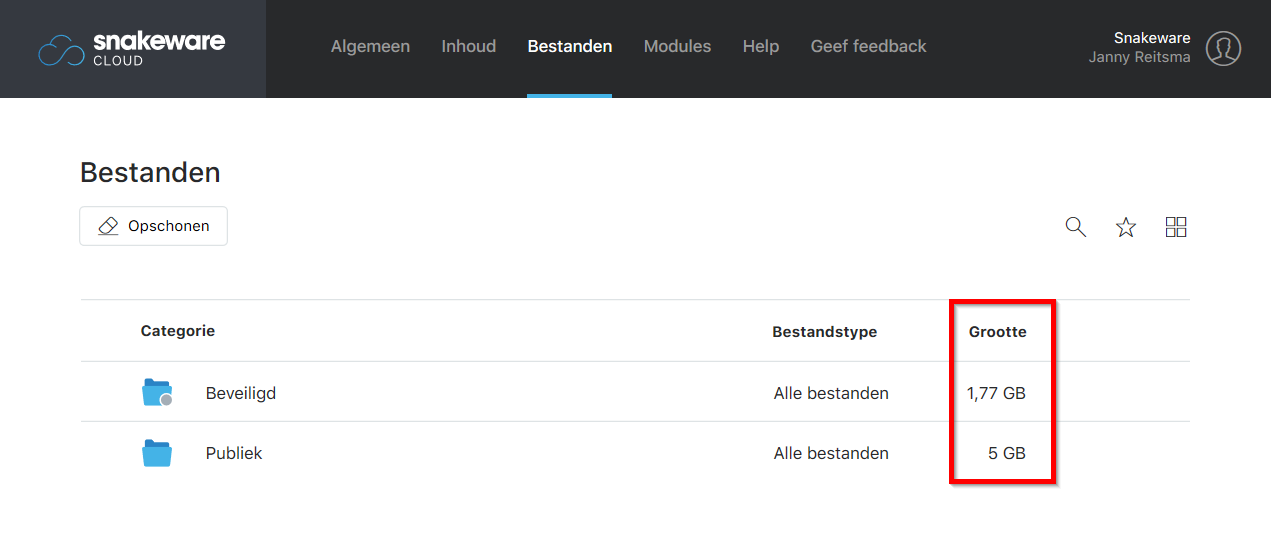This screenshot has height=543, width=1271.
Task: Click the Snakeware Cloud logo
Action: click(132, 49)
